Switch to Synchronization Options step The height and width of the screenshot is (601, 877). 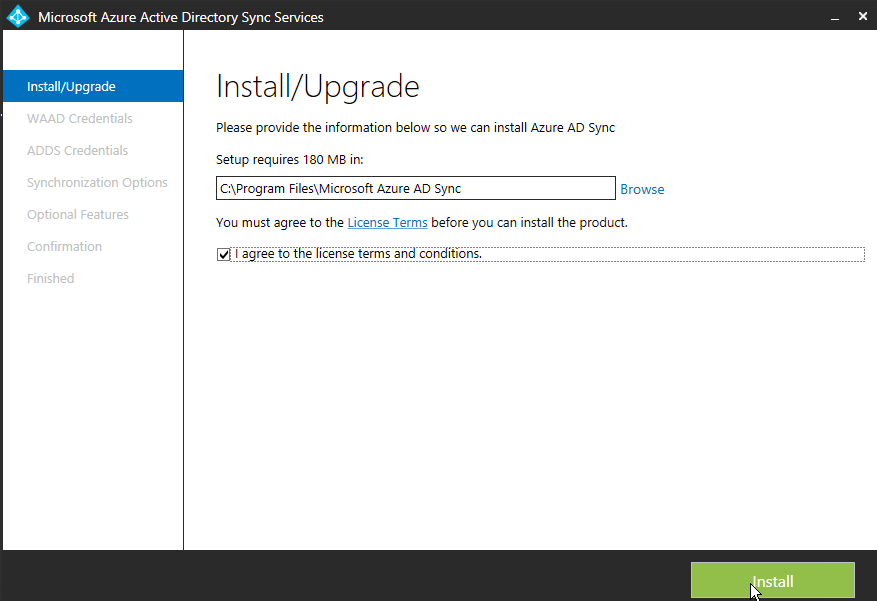[x=97, y=183]
